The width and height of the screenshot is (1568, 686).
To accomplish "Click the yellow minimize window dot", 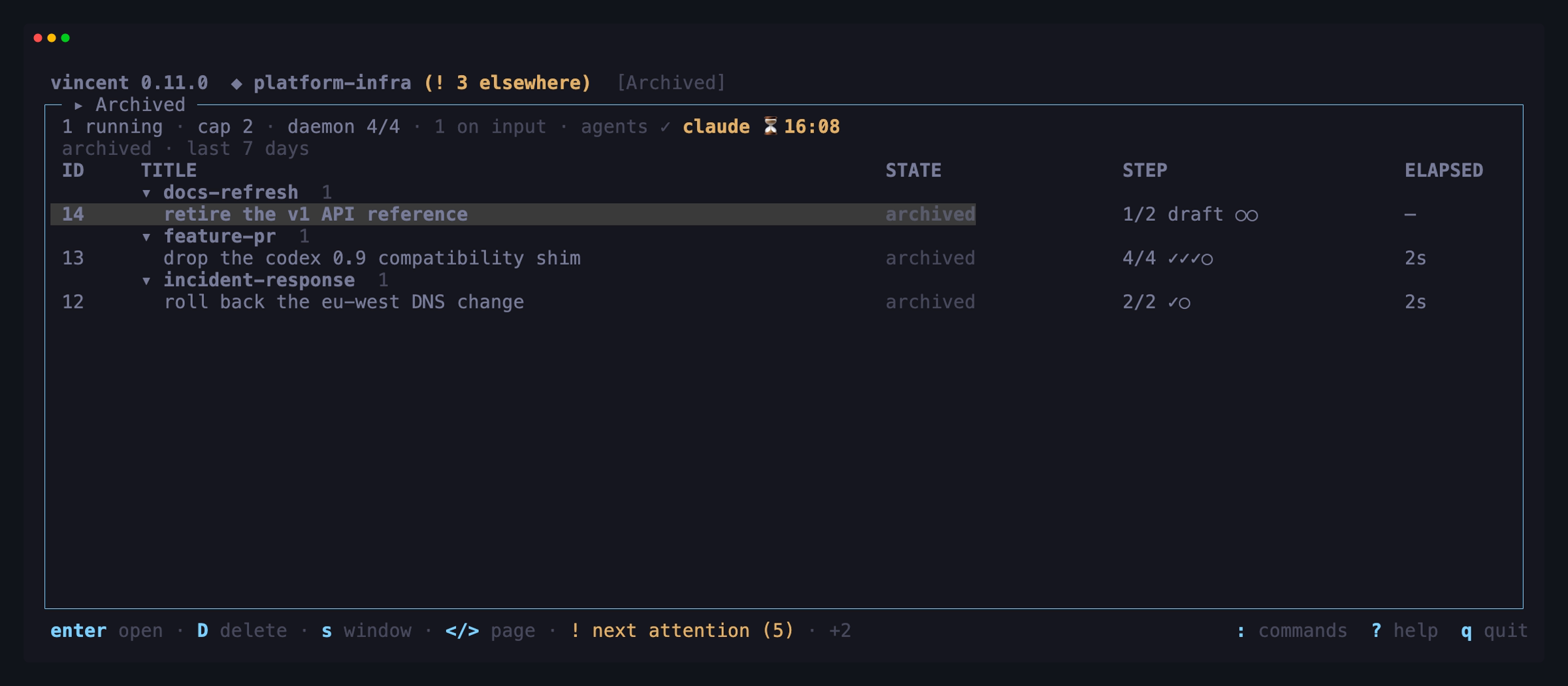I will click(x=52, y=38).
